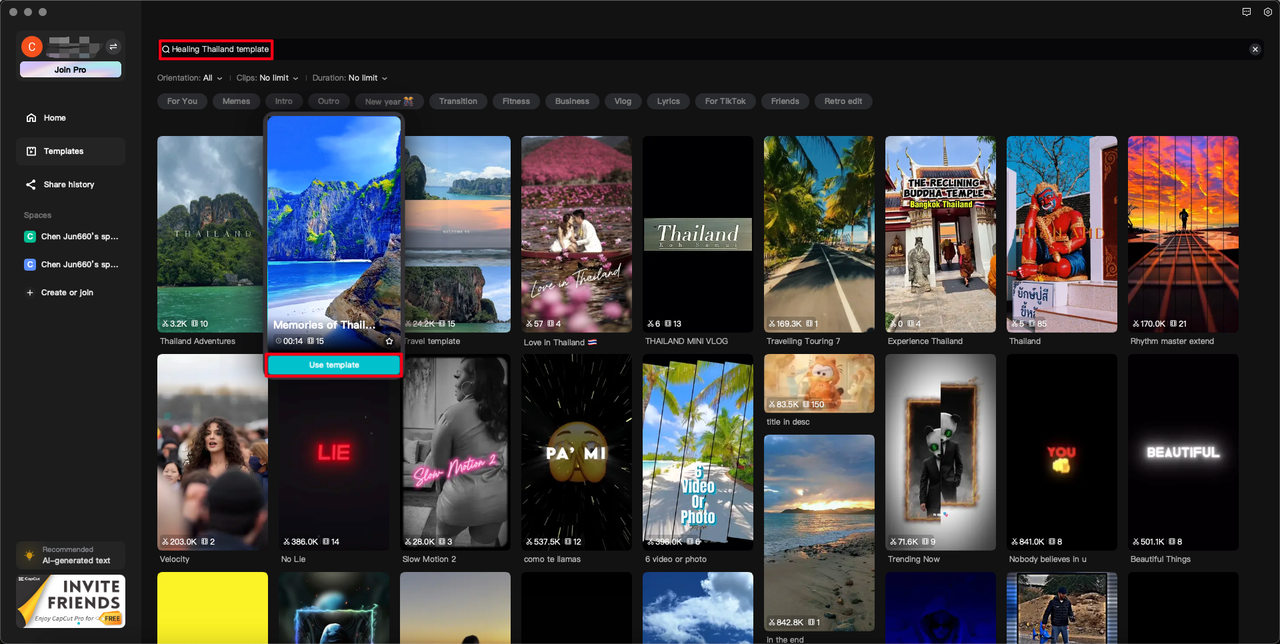Clear the search with the X icon

[1255, 49]
